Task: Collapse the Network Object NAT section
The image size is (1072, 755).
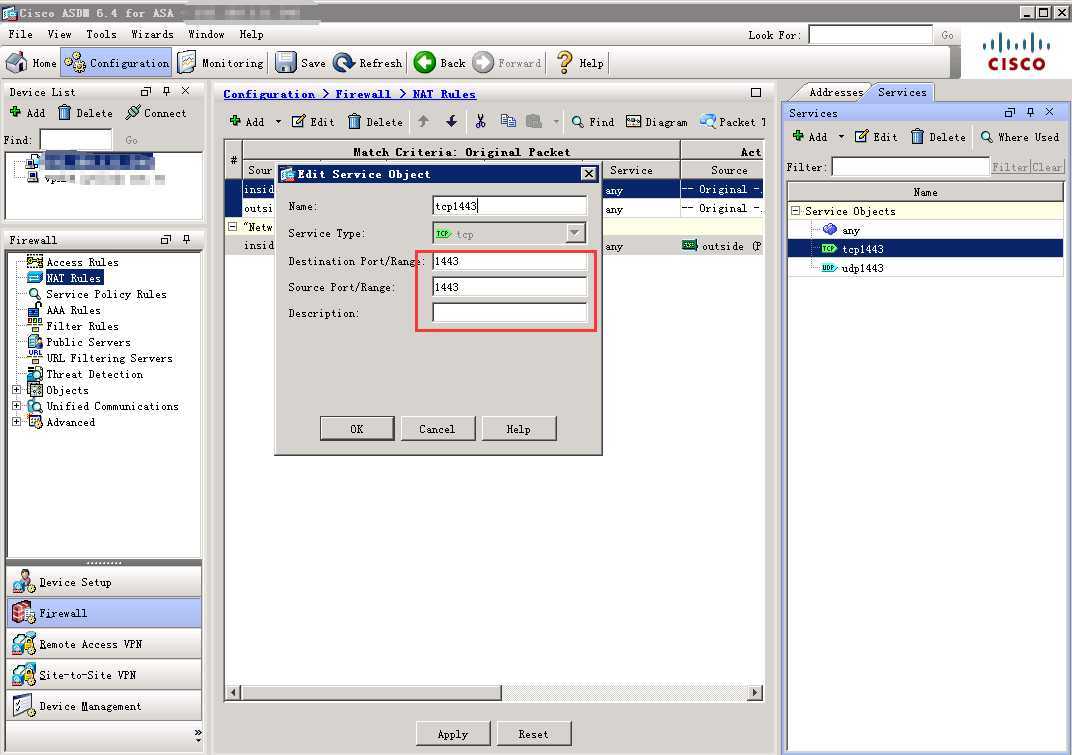Action: tap(232, 226)
